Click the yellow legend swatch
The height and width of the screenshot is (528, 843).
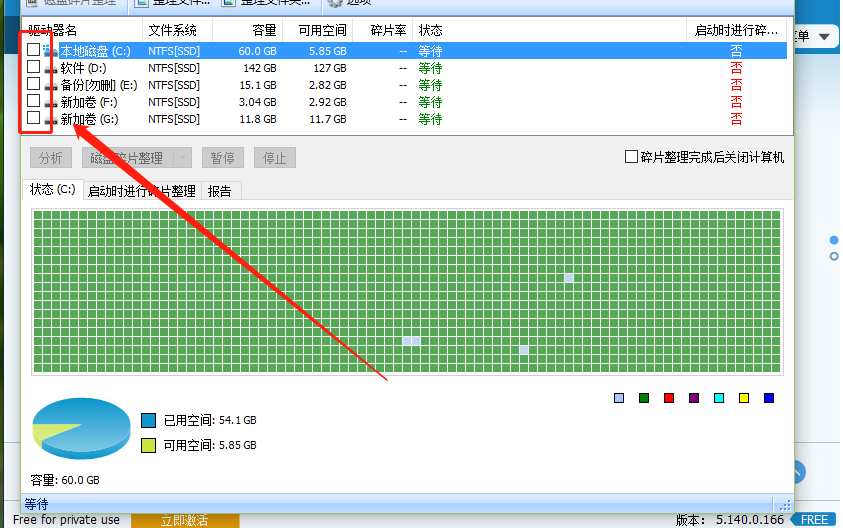point(744,398)
